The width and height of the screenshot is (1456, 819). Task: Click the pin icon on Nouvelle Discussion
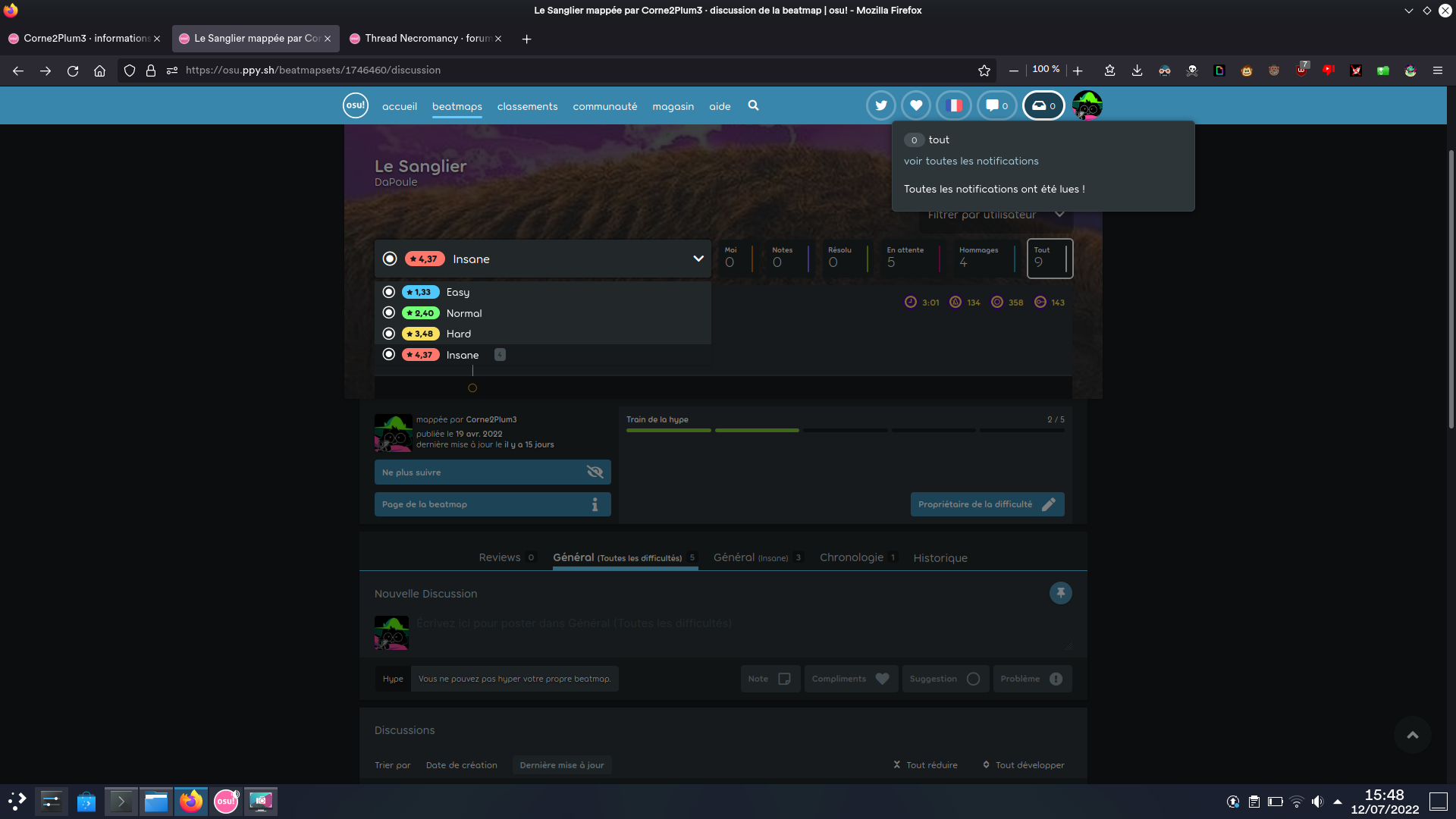[1060, 593]
